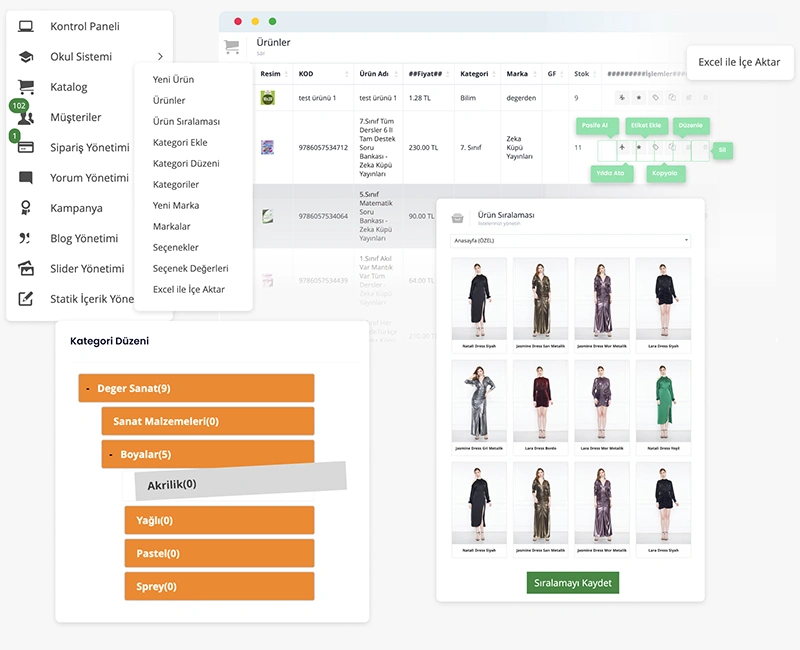Click the Statik İçerik edit icon
800x650 pixels.
(x=26, y=298)
